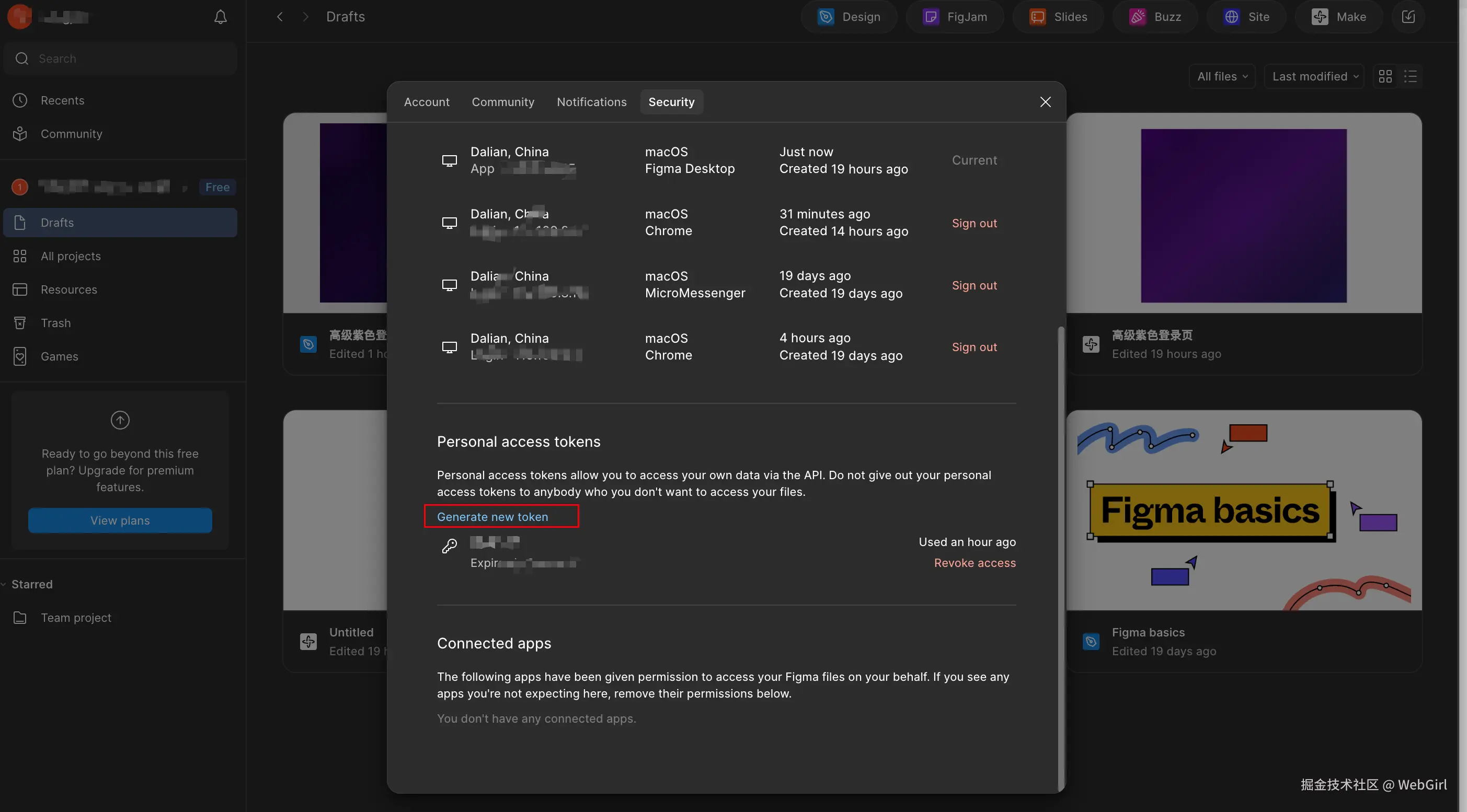Sign out the MicroMessenger session
The width and height of the screenshot is (1467, 812).
pyautogui.click(x=974, y=285)
